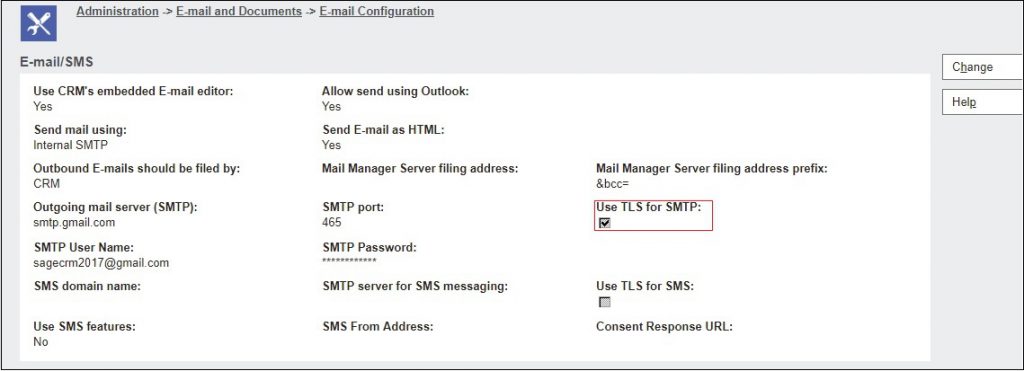The height and width of the screenshot is (371, 1024).
Task: Open the Help button
Action: tap(982, 102)
